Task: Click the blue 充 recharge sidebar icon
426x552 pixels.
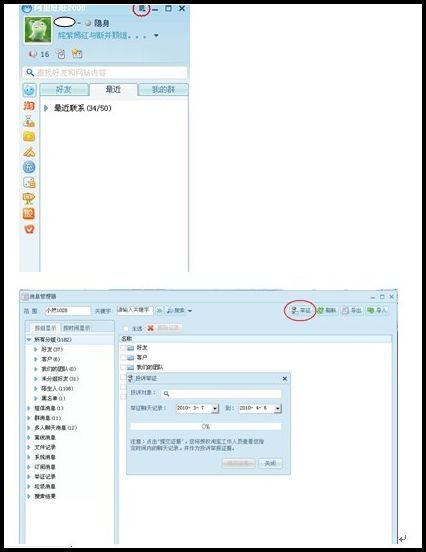Action: tap(29, 167)
